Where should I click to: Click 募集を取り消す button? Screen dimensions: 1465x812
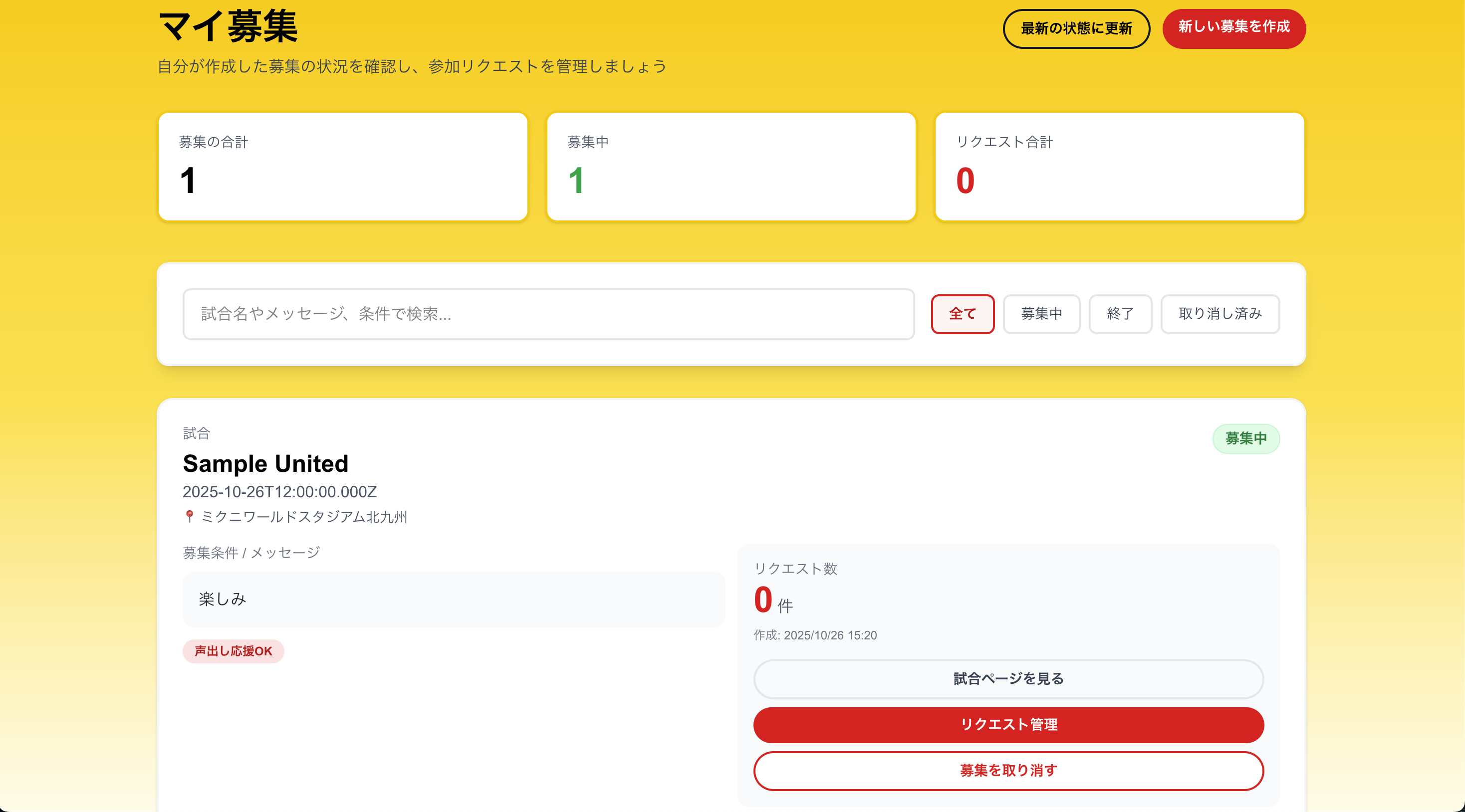point(1008,771)
